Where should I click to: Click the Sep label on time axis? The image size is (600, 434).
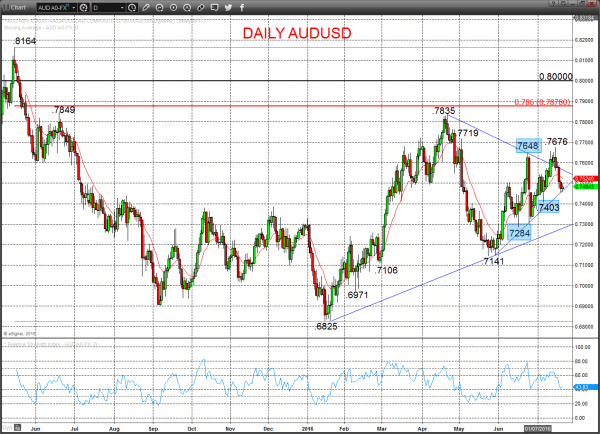tap(153, 429)
